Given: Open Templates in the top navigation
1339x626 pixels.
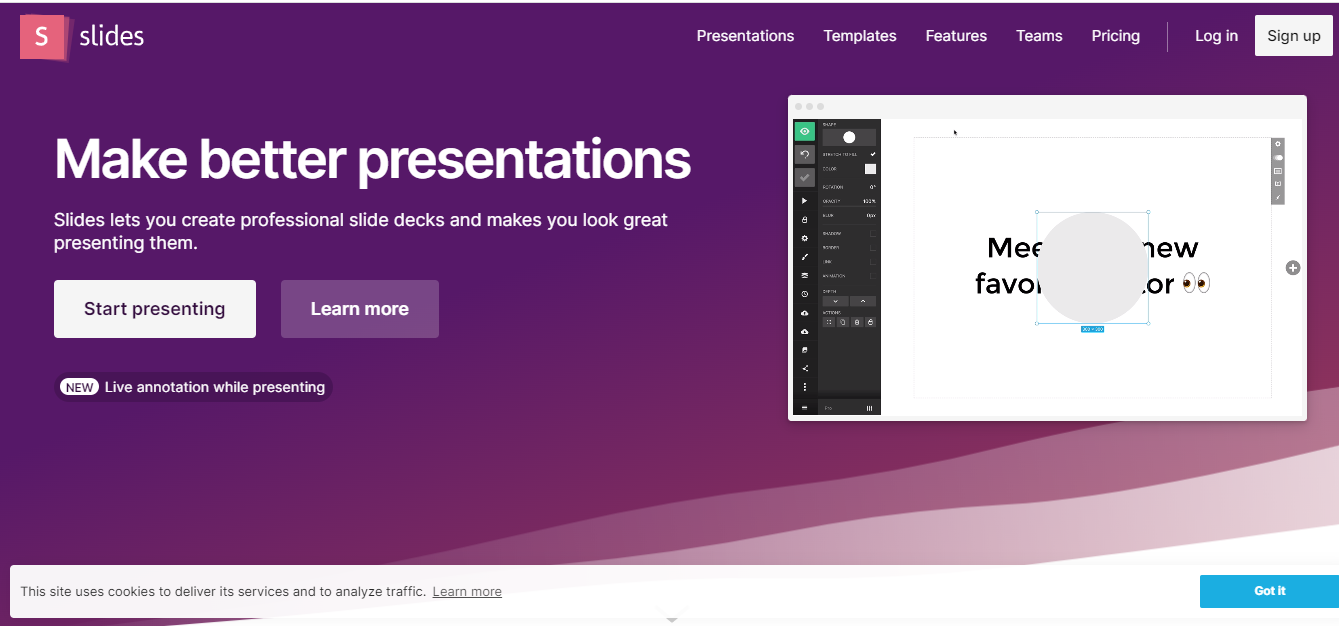Looking at the screenshot, I should (860, 36).
